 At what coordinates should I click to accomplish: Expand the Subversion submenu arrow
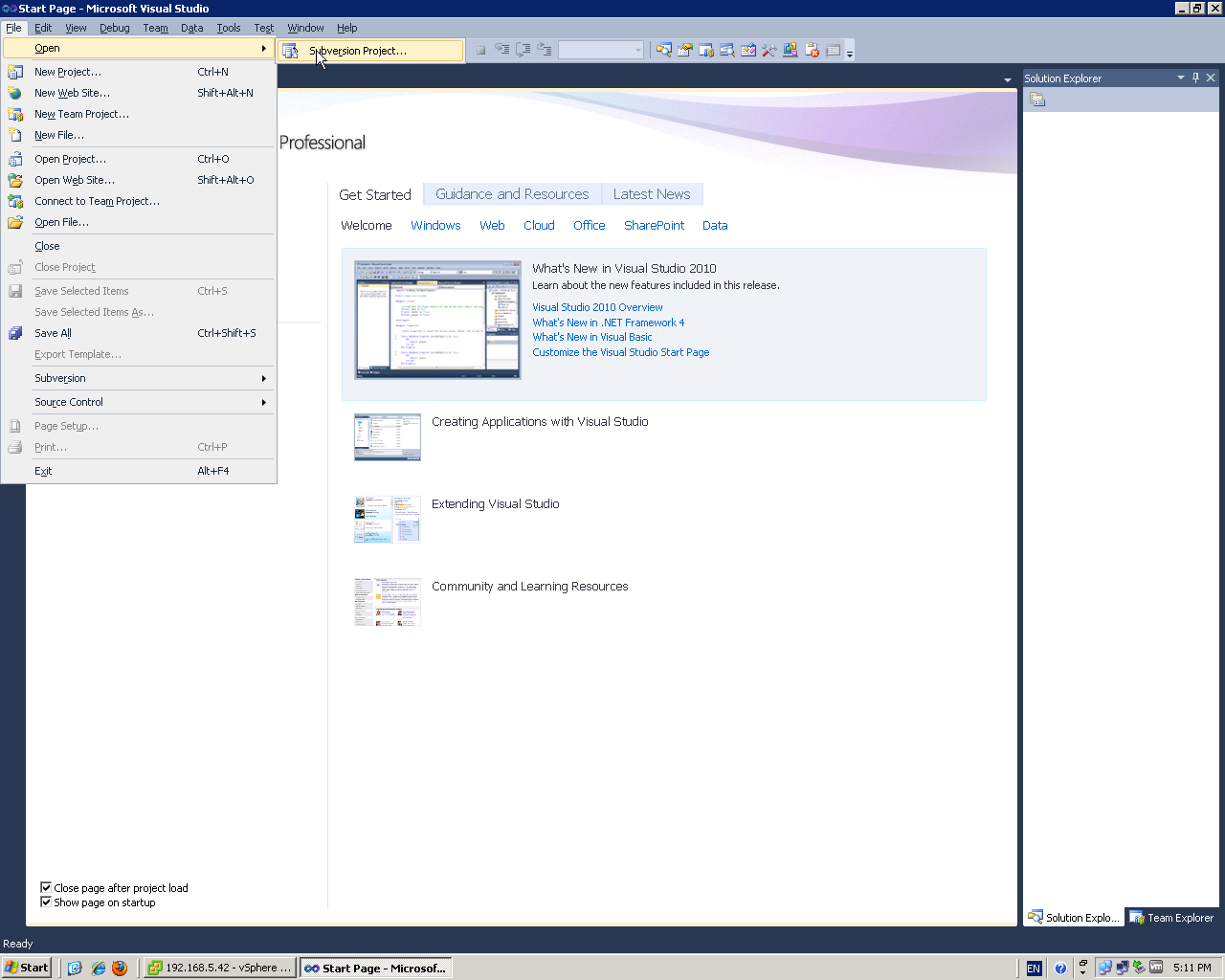[x=263, y=378]
